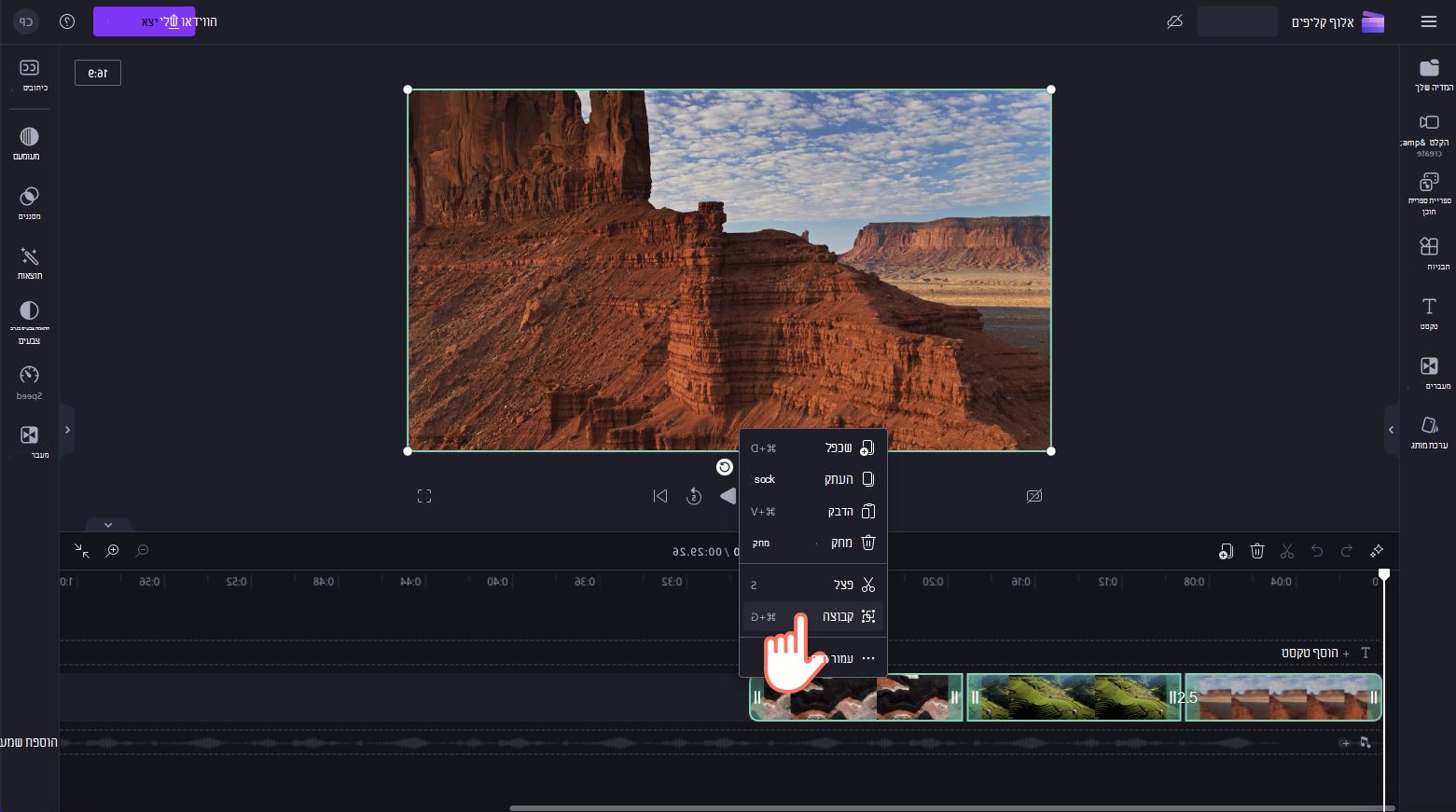Open the Record & create tab

1429,135
